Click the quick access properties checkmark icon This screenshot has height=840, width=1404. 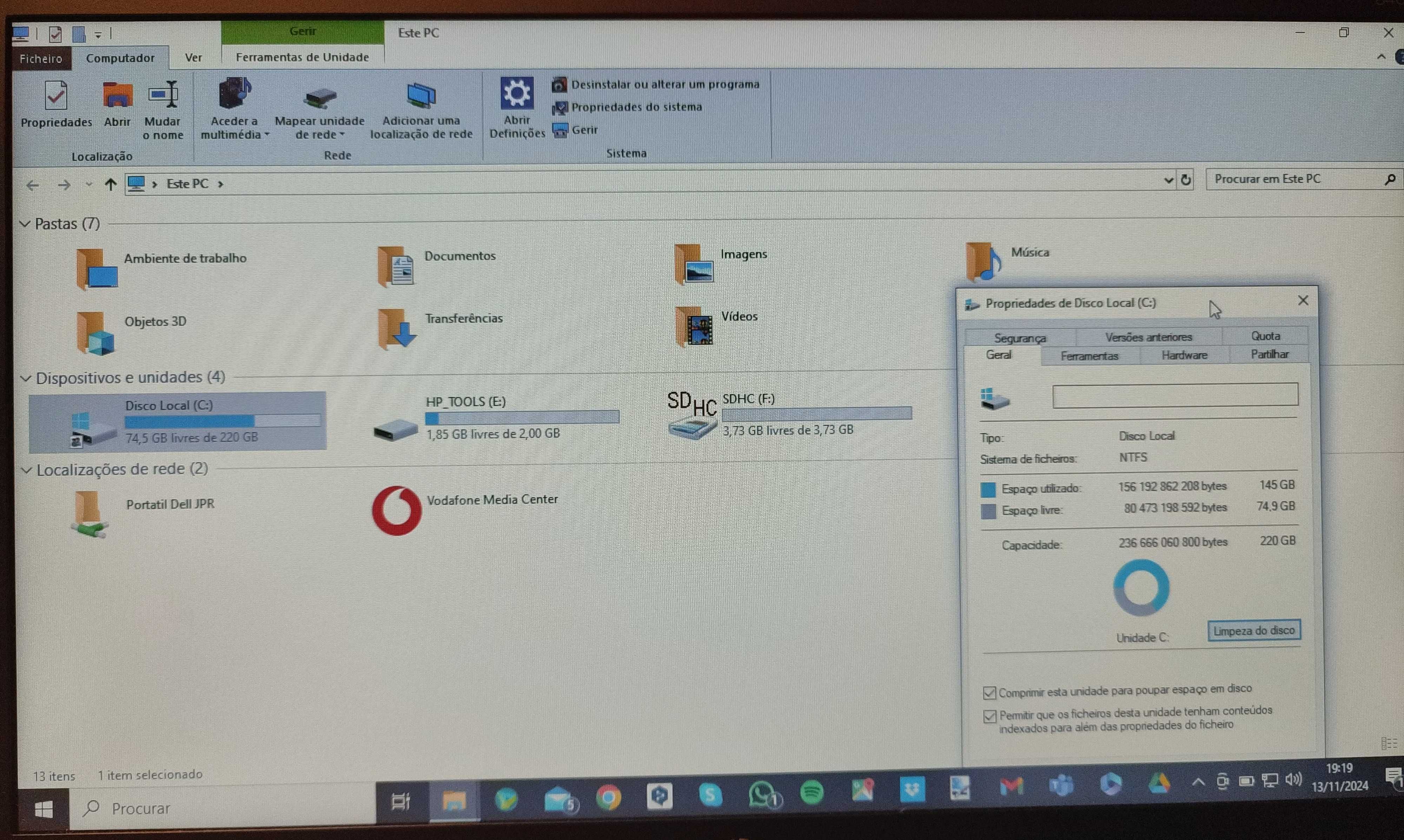tap(55, 34)
